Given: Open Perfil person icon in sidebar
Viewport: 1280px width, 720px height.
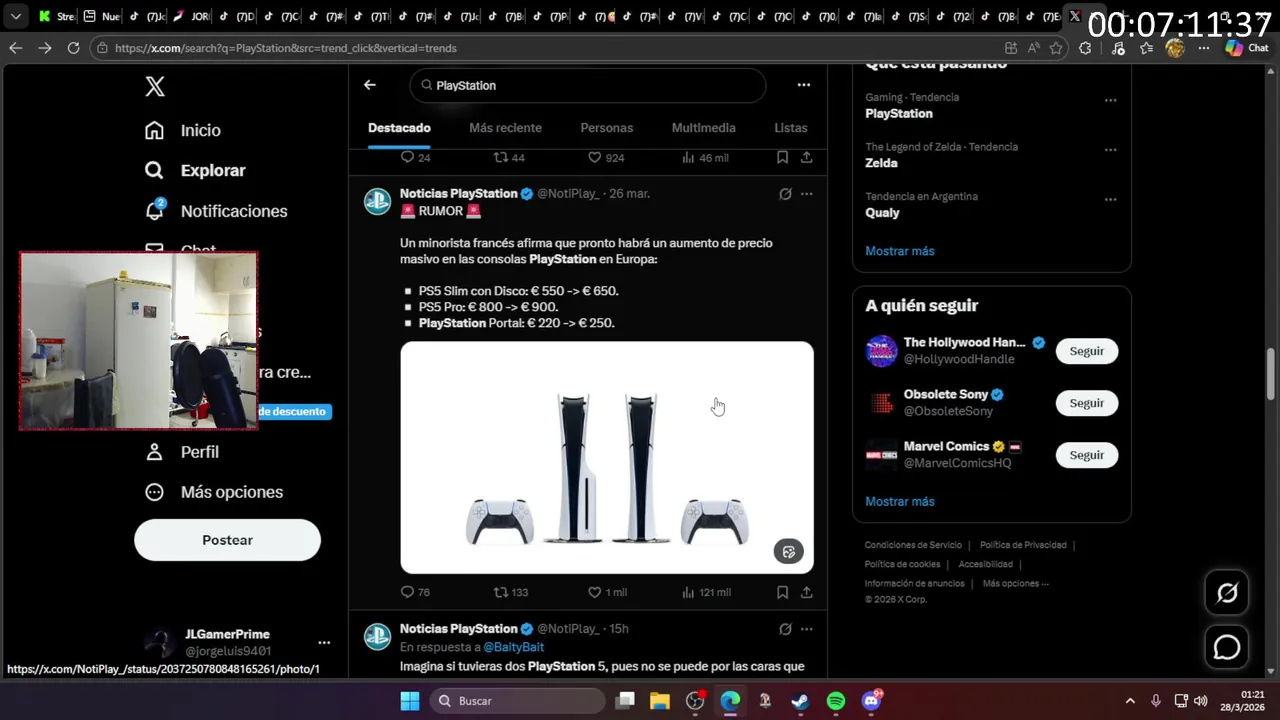Looking at the screenshot, I should (x=154, y=452).
